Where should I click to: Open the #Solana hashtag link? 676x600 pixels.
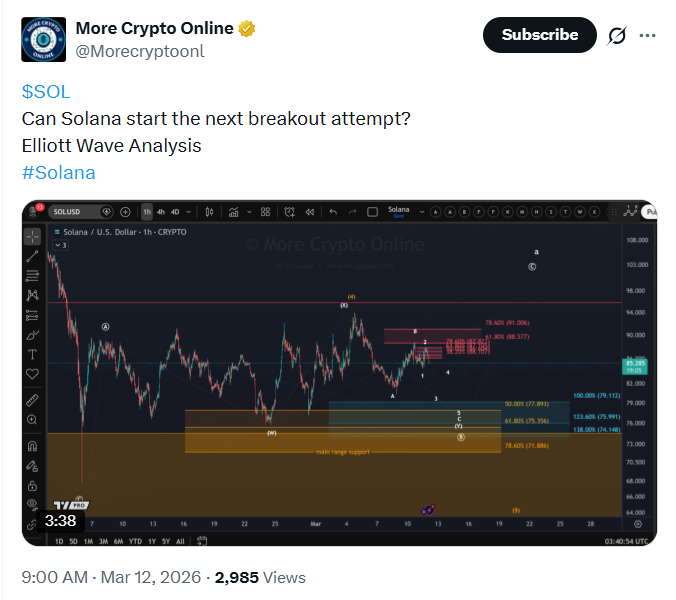(58, 172)
